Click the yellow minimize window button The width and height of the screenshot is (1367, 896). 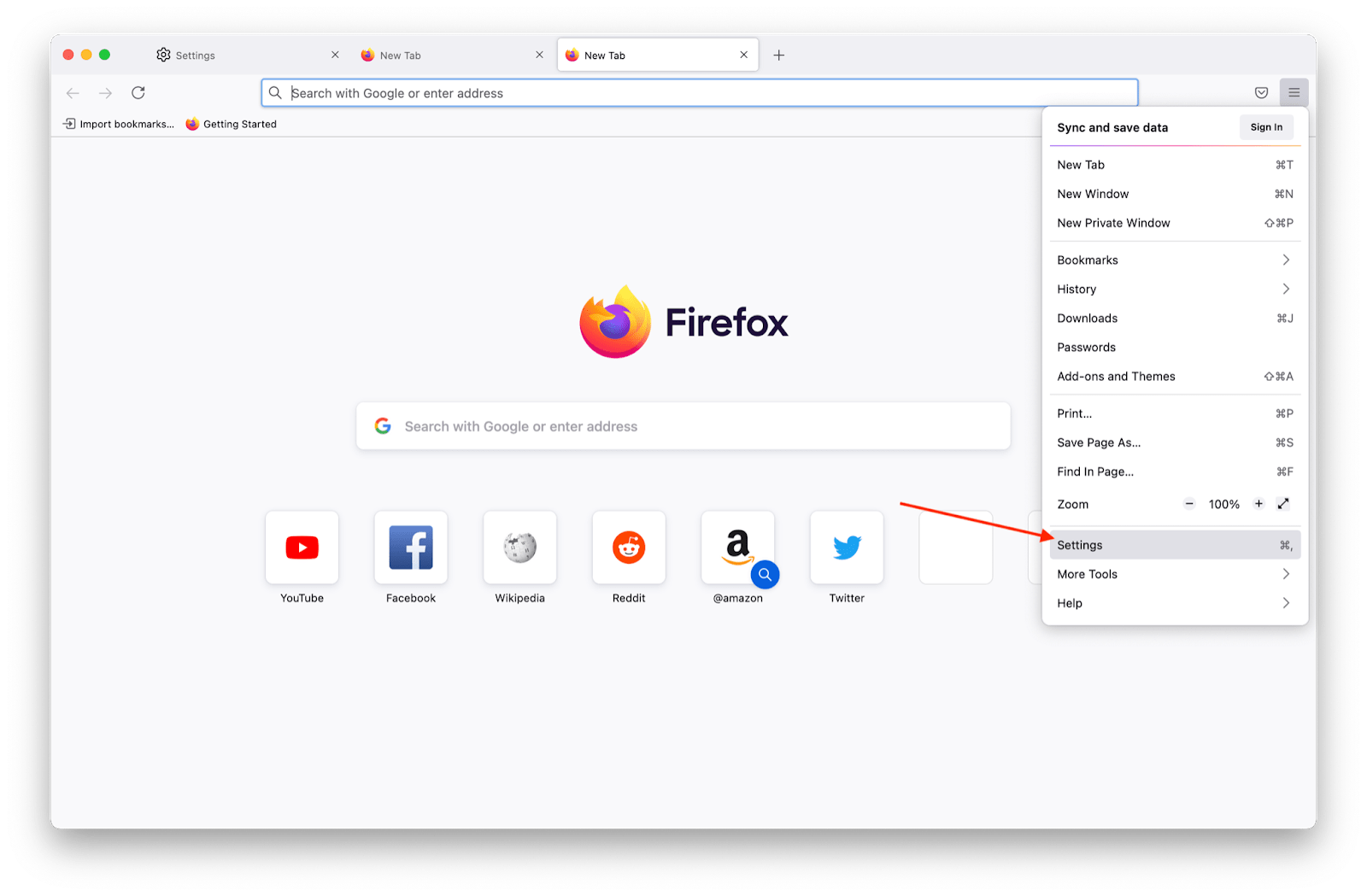86,55
